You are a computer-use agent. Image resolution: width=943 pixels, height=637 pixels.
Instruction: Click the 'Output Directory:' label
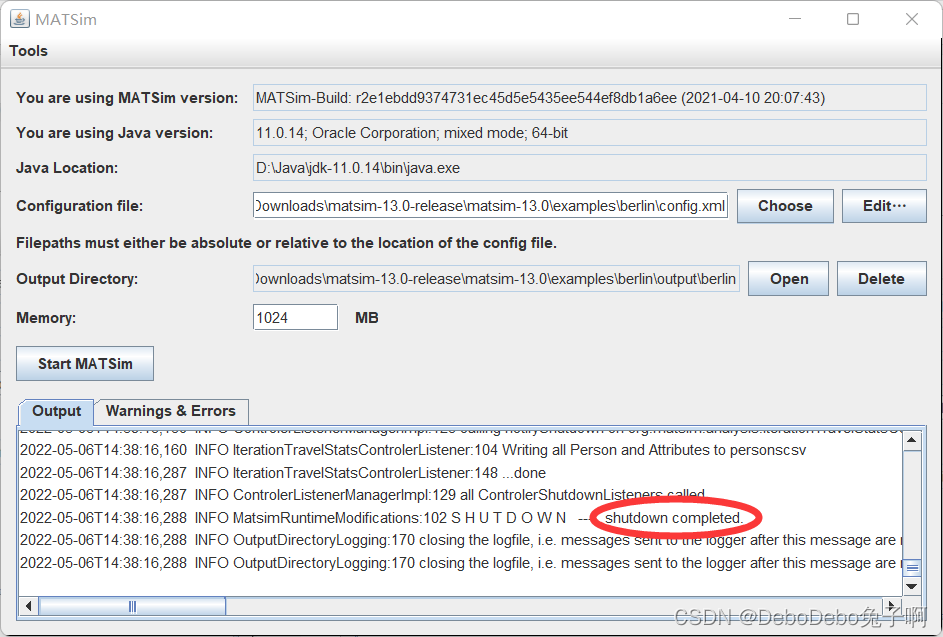(77, 279)
